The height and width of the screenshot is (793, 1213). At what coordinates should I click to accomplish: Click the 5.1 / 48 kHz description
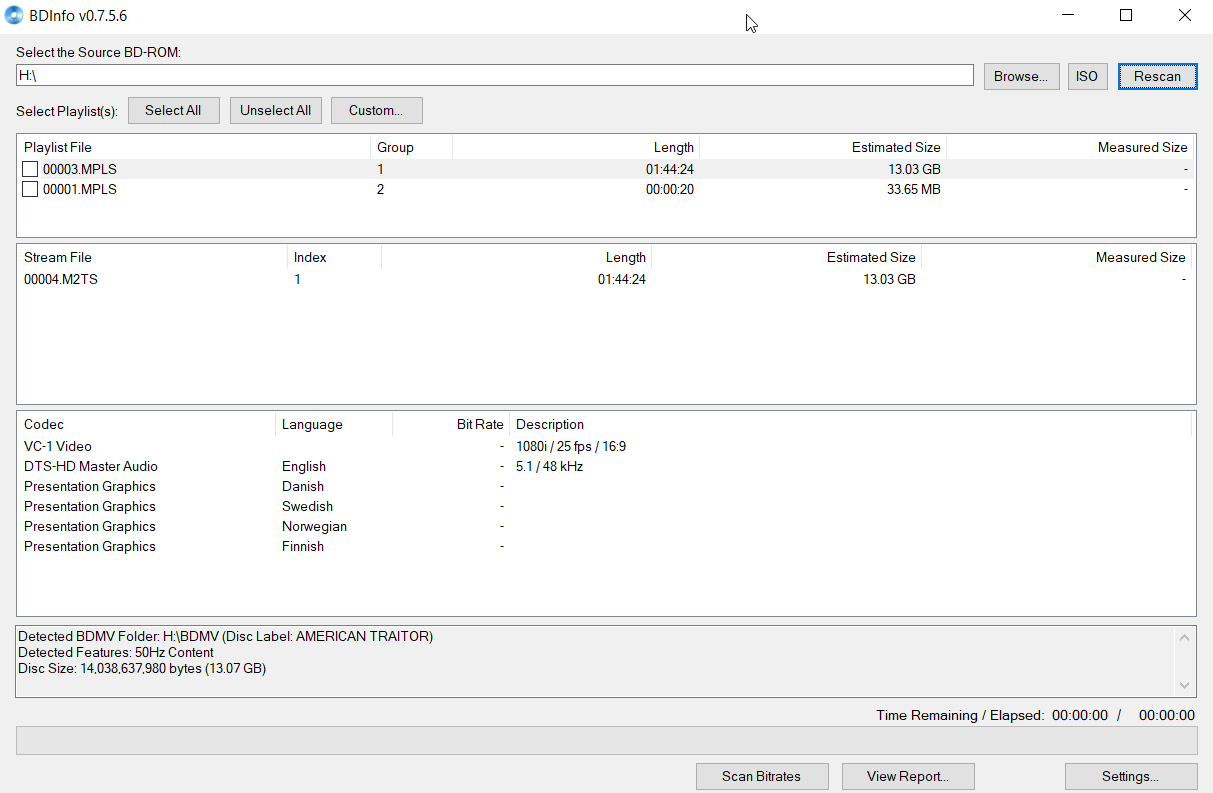click(549, 466)
